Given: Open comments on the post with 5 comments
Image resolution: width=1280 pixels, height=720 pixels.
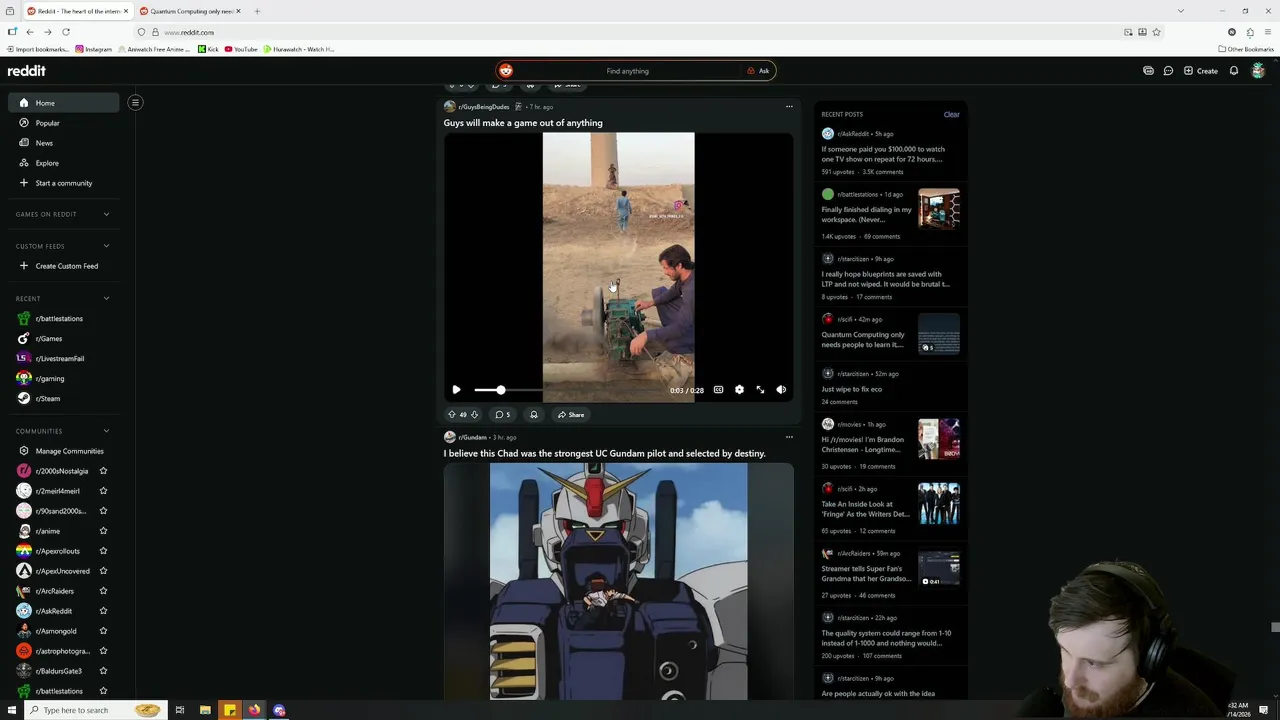Looking at the screenshot, I should click(x=502, y=414).
